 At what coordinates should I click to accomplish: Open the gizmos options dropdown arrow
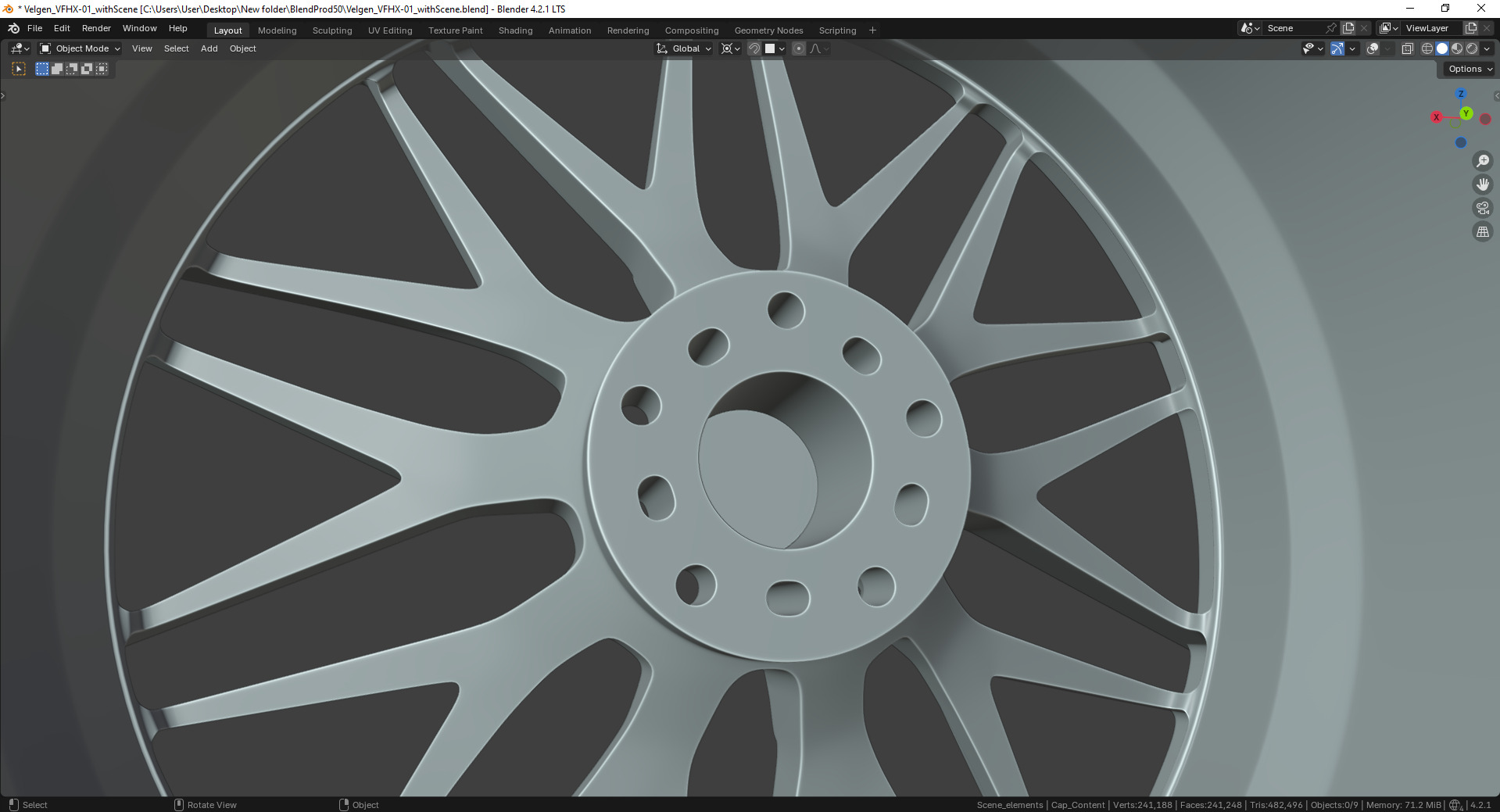[x=1352, y=48]
